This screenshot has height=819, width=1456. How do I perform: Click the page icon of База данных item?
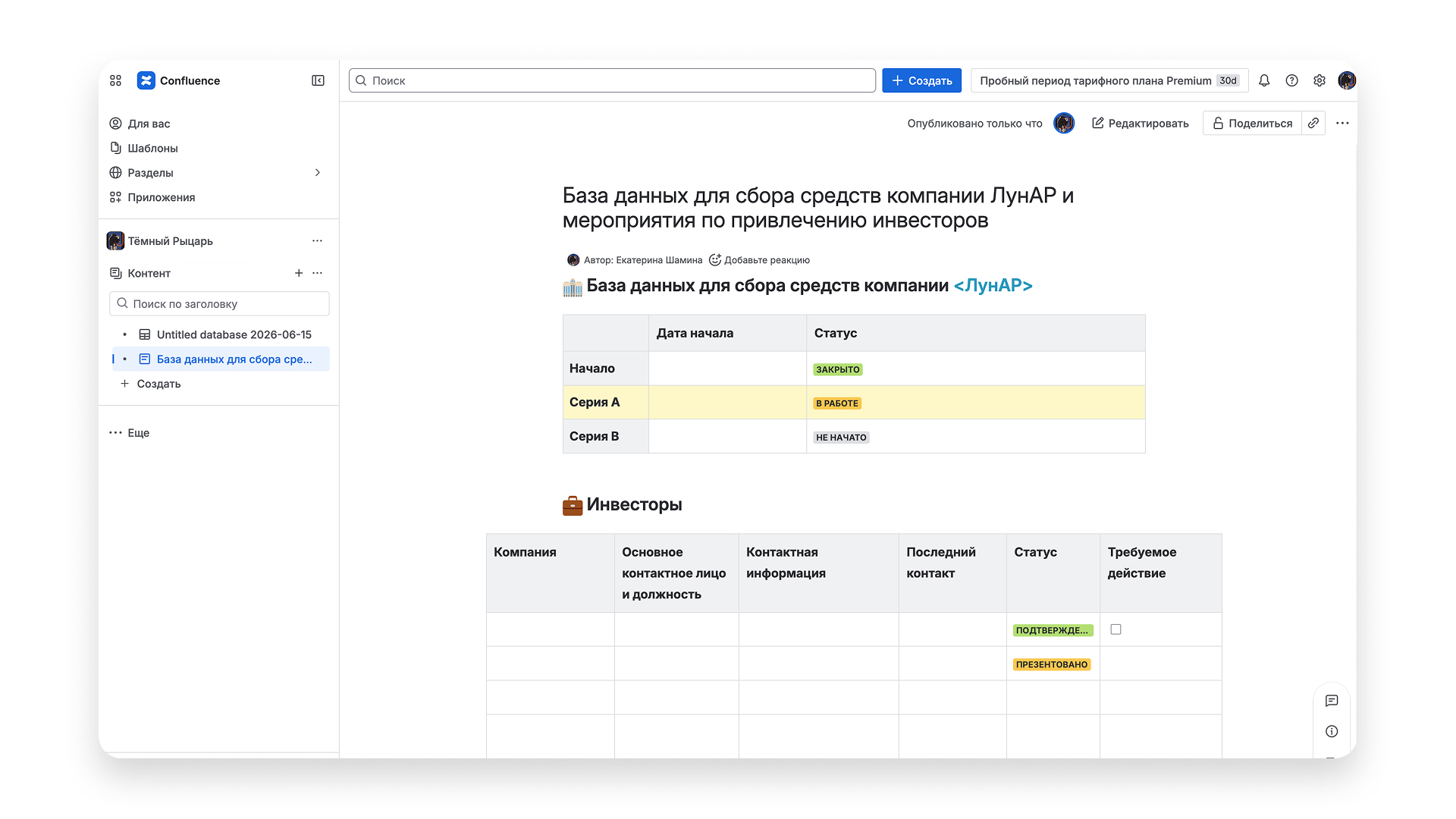(x=145, y=359)
